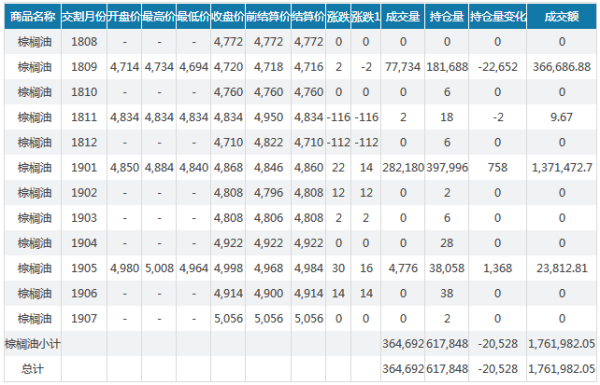Viewport: 600px width, 385px height.
Task: Click open interest value 397,996
Action: (x=447, y=168)
